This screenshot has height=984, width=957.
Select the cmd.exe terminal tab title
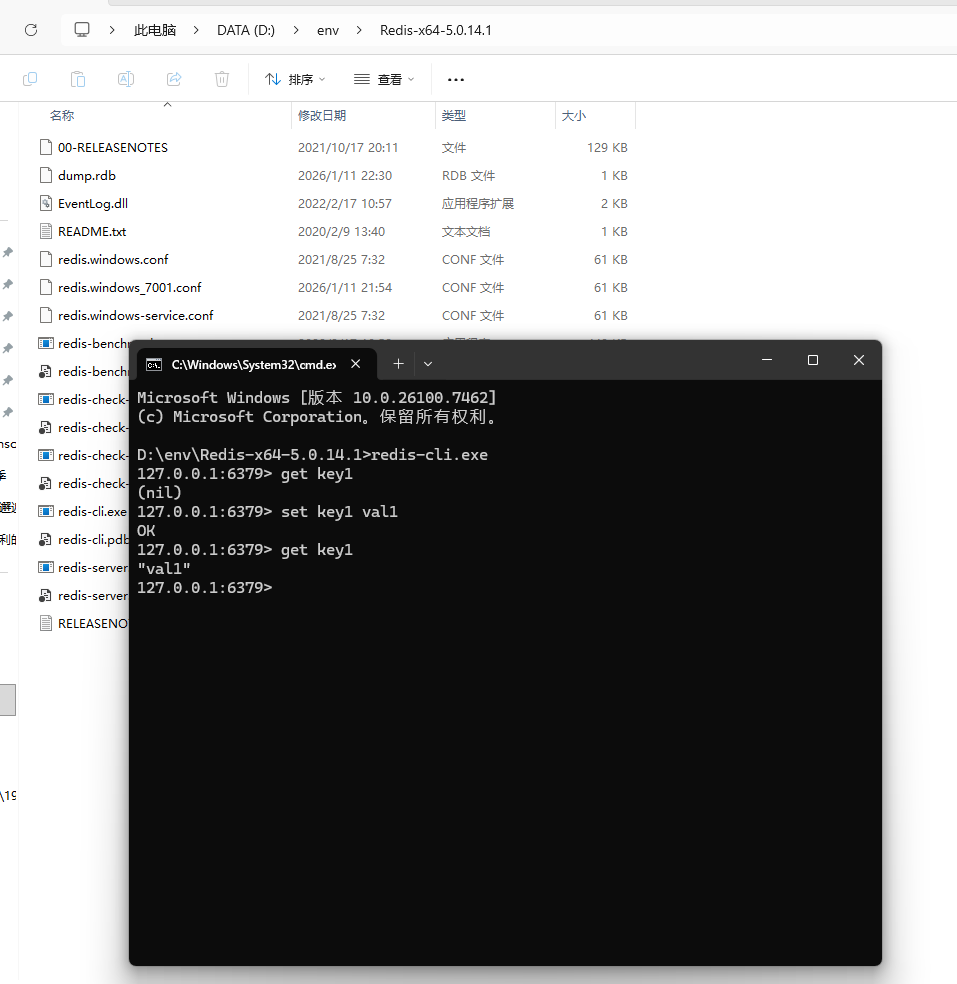[x=254, y=365]
